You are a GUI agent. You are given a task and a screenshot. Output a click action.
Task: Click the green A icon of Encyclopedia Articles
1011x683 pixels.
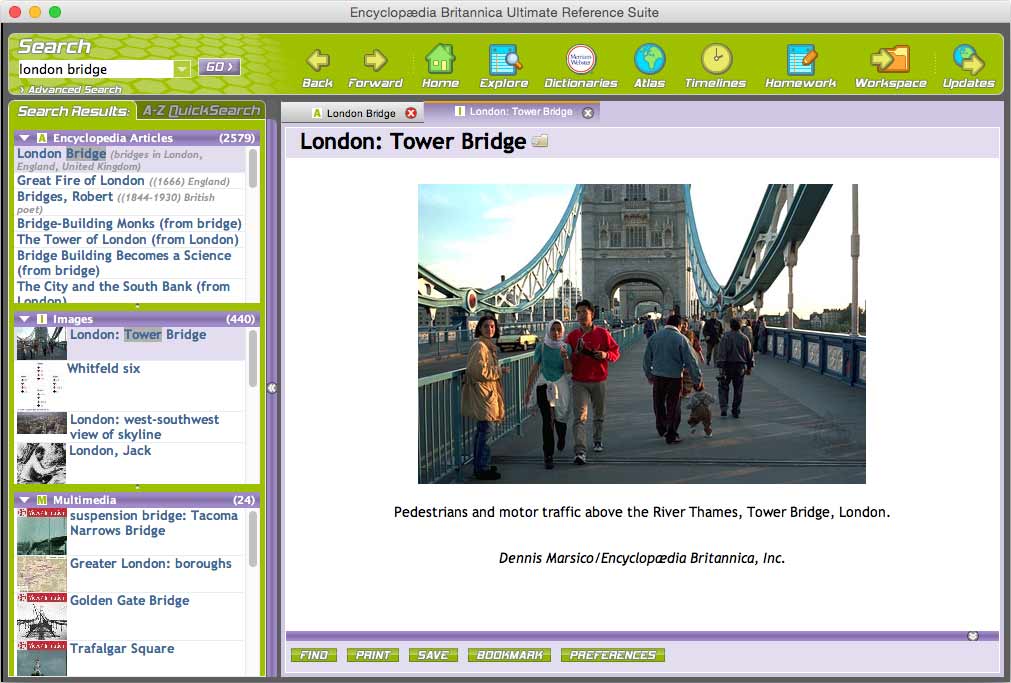click(x=42, y=137)
